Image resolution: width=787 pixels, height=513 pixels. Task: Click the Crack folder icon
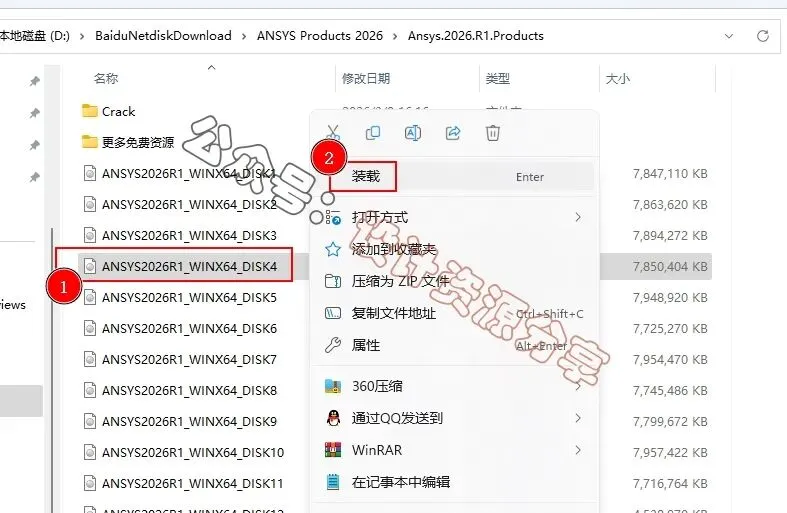89,110
